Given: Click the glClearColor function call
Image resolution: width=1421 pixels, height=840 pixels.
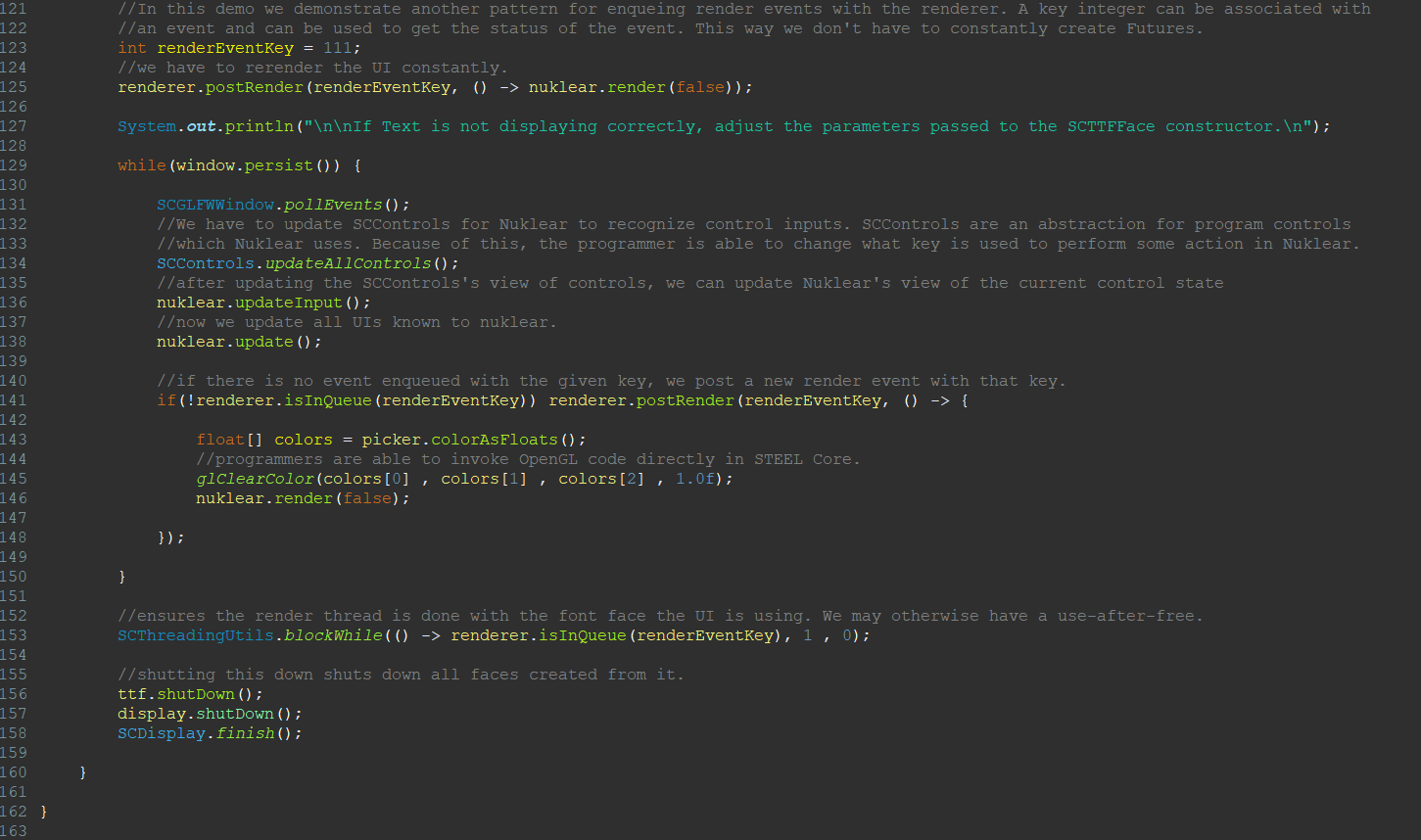Looking at the screenshot, I should 255,479.
